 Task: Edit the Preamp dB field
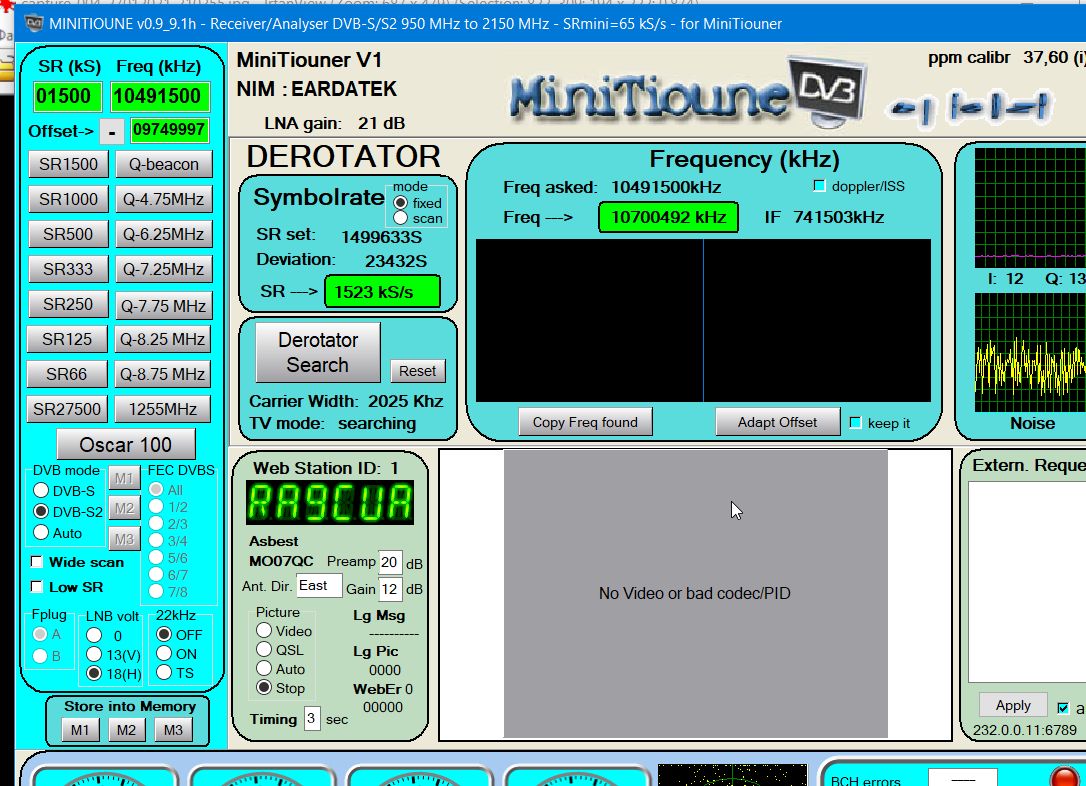coord(389,562)
